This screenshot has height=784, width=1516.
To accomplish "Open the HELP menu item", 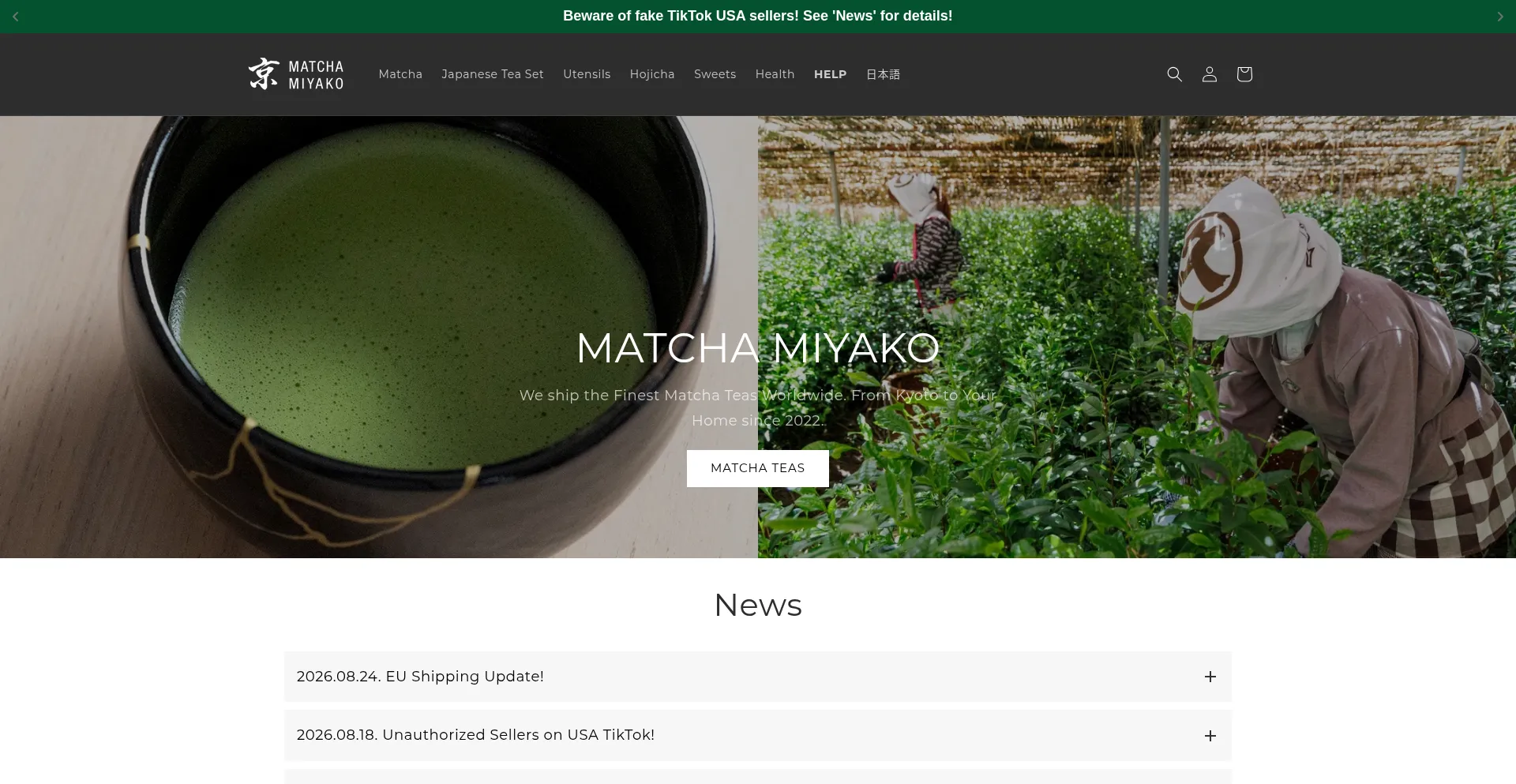I will point(830,74).
